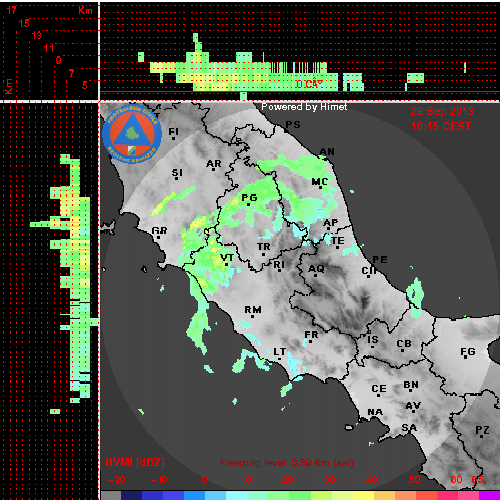Click the '15' altitude label in the corner panel
Image resolution: width=500 pixels, height=500 pixels.
pos(24,23)
